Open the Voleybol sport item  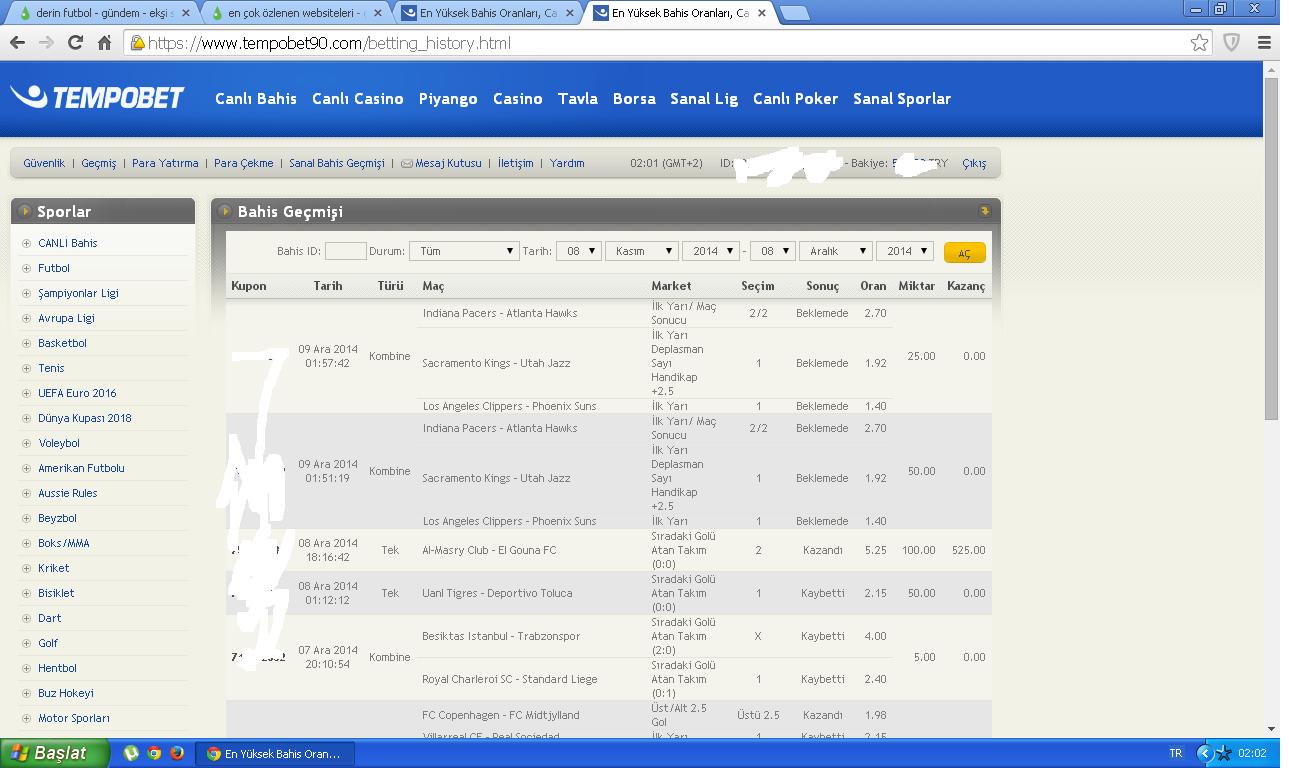pyautogui.click(x=59, y=443)
